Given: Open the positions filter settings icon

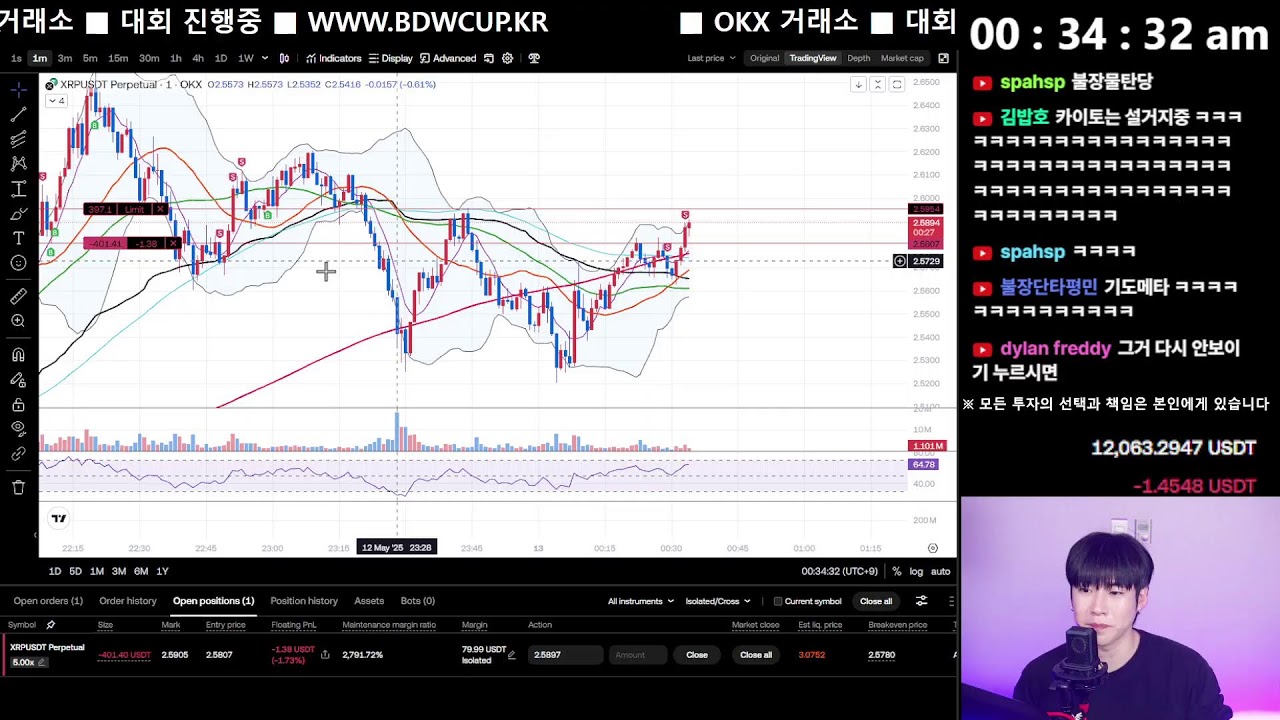Looking at the screenshot, I should [922, 601].
